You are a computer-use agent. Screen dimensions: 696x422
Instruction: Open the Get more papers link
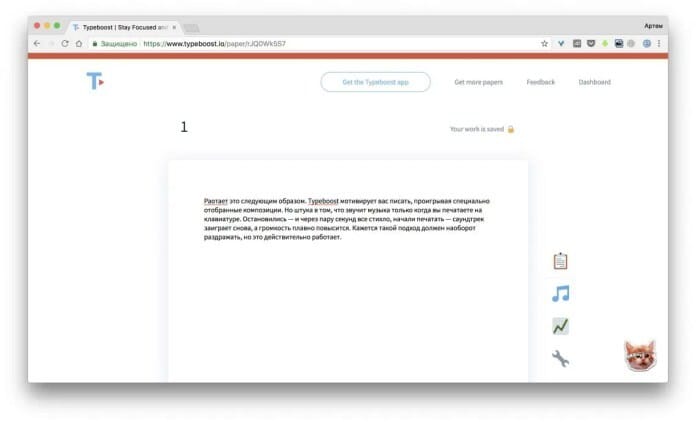click(x=478, y=82)
